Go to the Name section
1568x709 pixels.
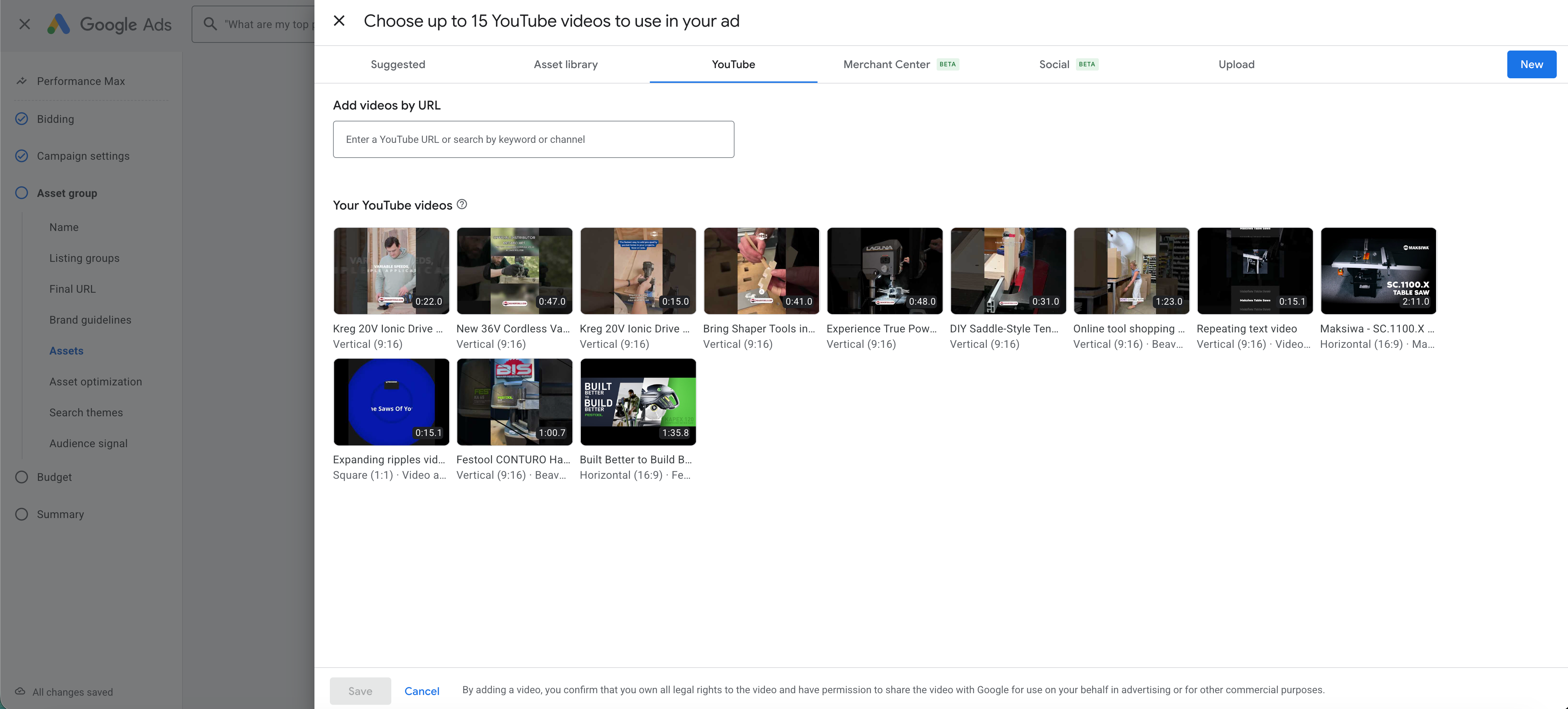point(64,227)
